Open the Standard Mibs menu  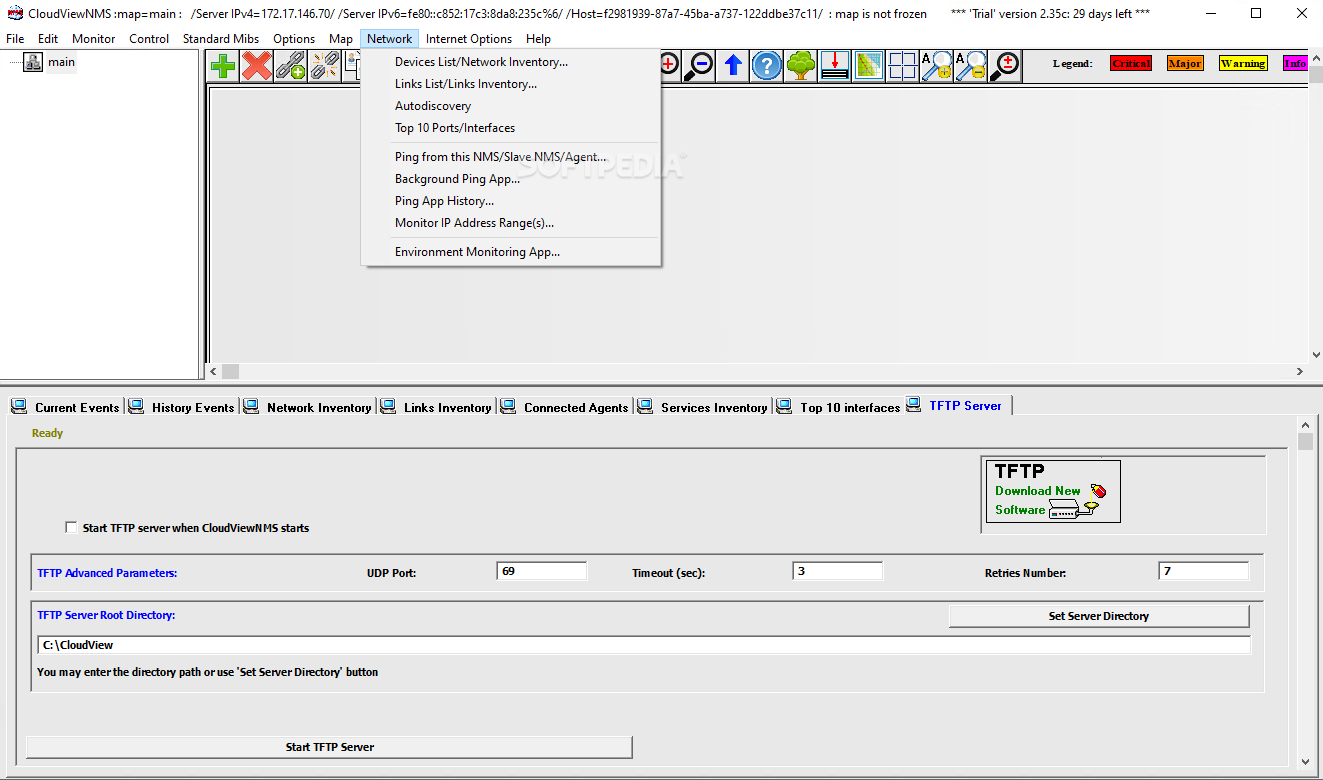pyautogui.click(x=221, y=39)
